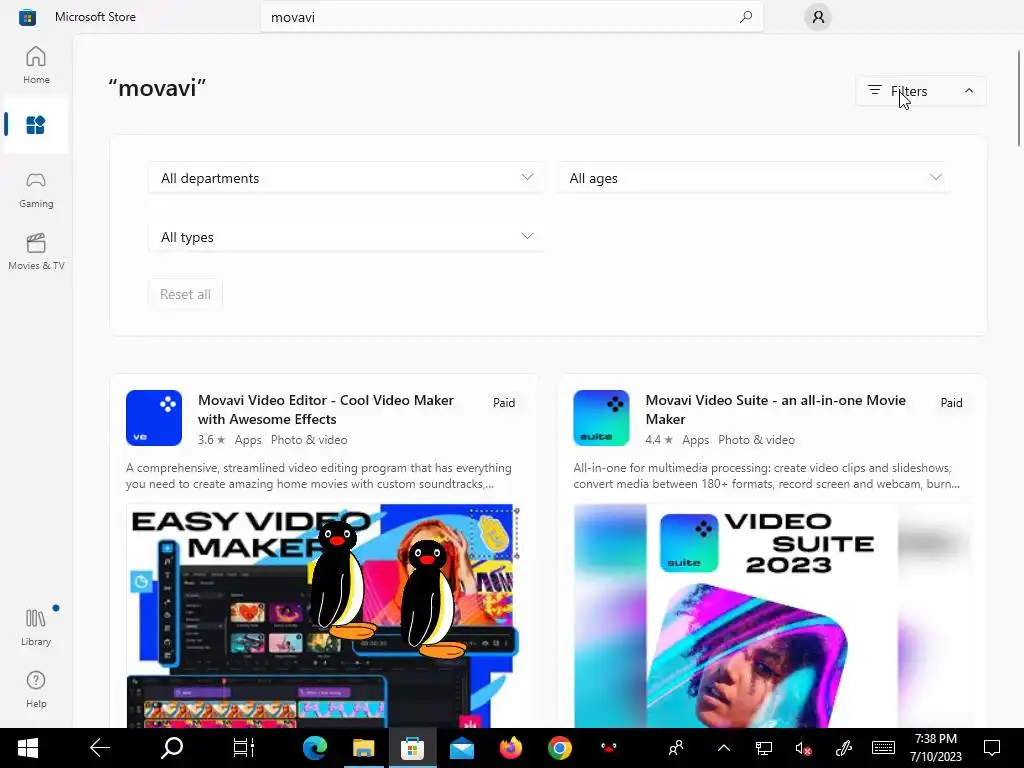Click the 3.6 star rating of Video Editor
This screenshot has width=1024, height=768.
212,440
